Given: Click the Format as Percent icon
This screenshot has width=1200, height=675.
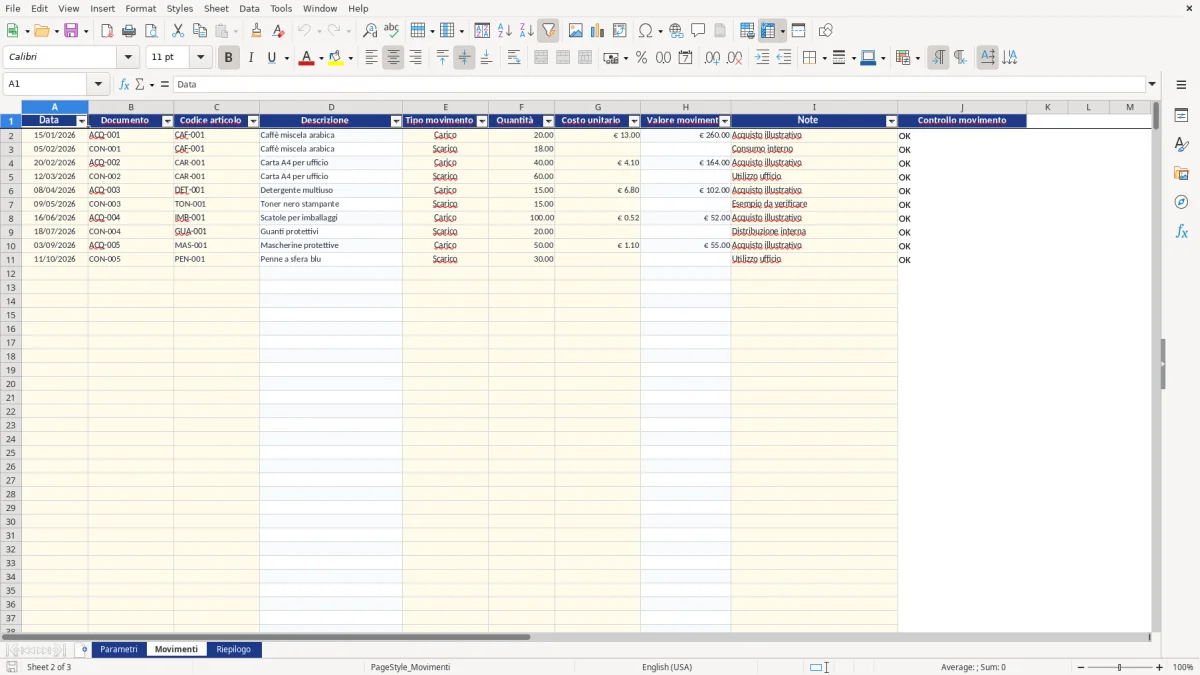Looking at the screenshot, I should [x=641, y=58].
